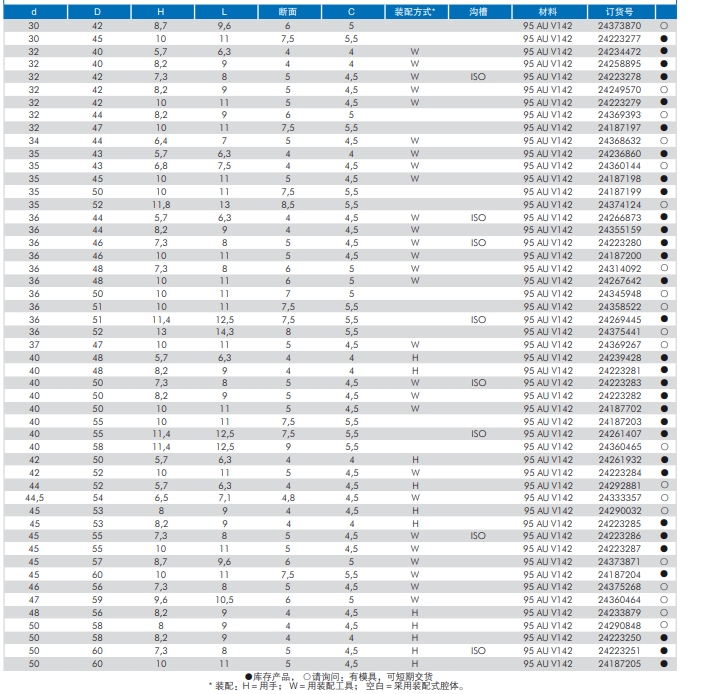The image size is (704, 694).
Task: Select the availability dot for order 24261407
Action: coord(664,434)
